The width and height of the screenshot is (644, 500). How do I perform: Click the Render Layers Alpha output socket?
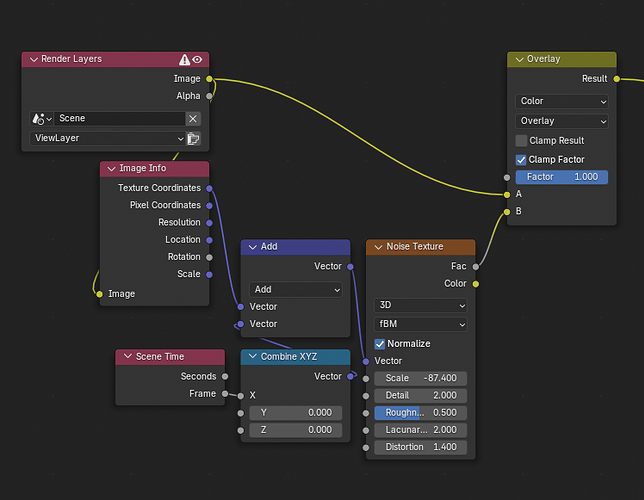(209, 96)
